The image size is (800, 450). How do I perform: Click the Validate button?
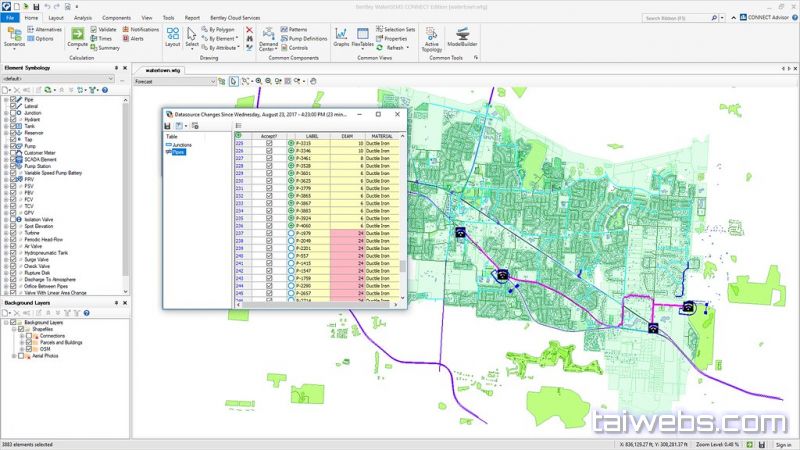click(107, 30)
